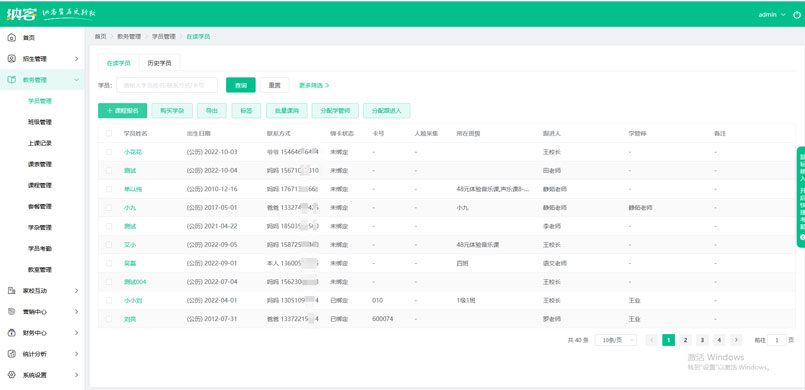Click the green 查询 search button
This screenshot has width=805, height=390.
[241, 85]
